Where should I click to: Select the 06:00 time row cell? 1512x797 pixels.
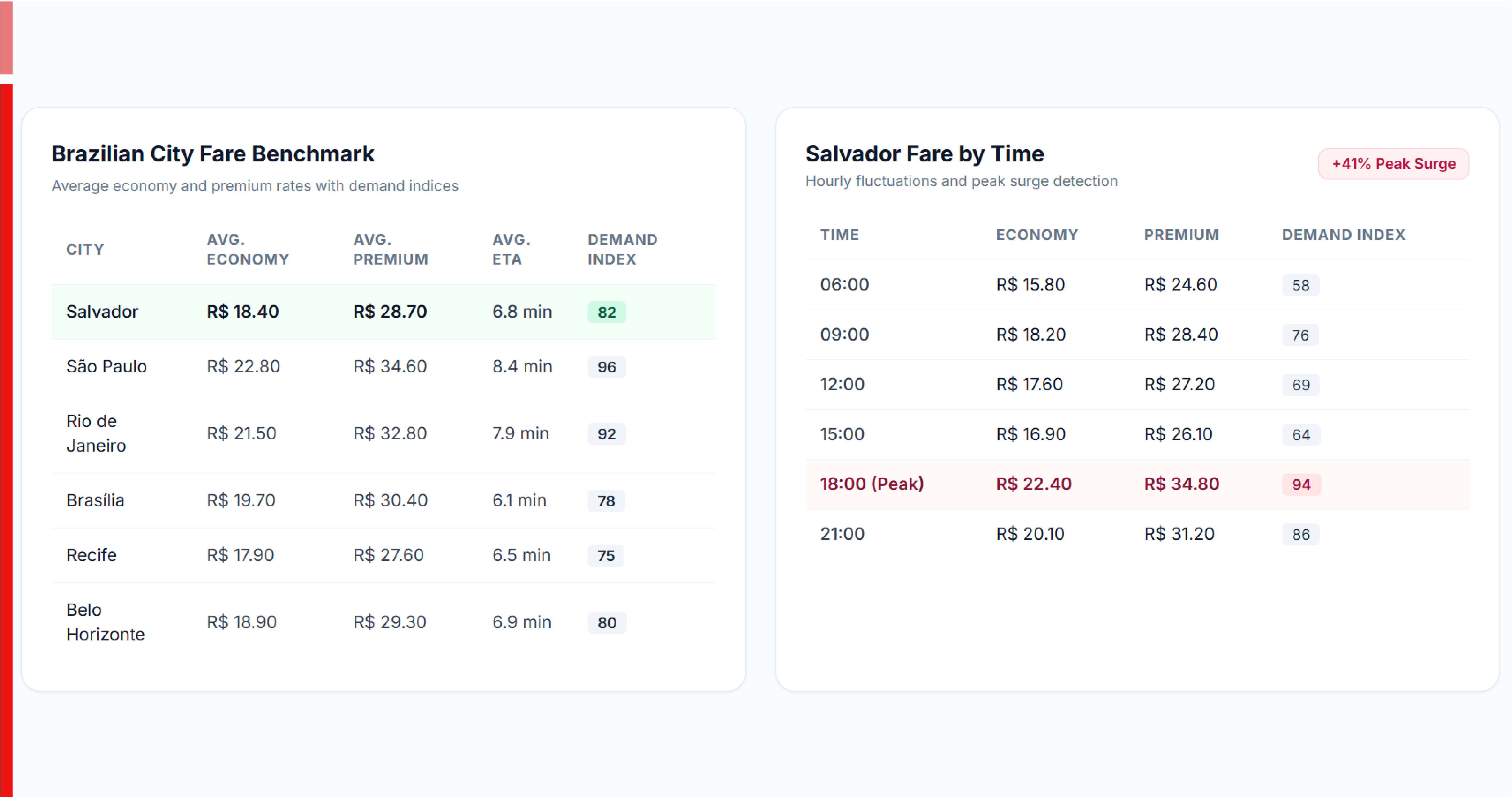[x=844, y=284]
